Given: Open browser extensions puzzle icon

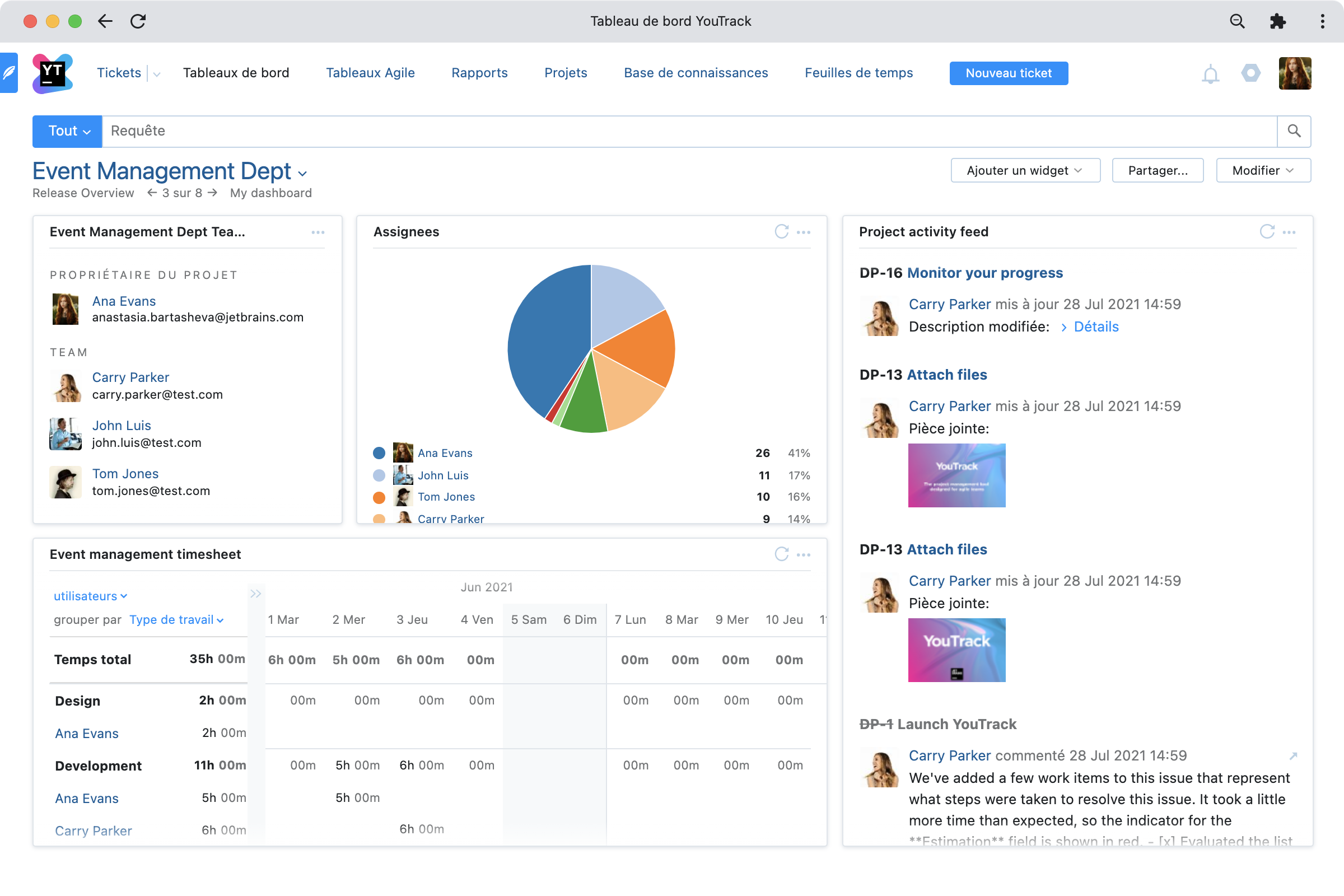Looking at the screenshot, I should (x=1278, y=21).
